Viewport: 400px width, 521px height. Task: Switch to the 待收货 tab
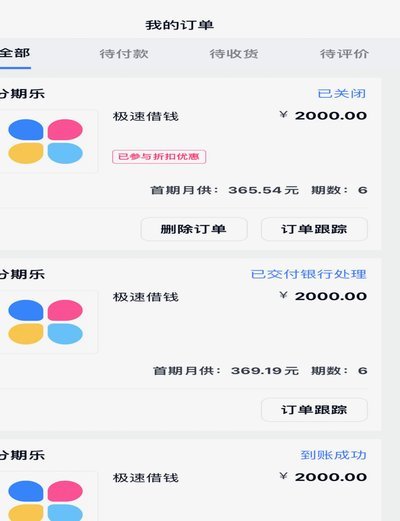234,54
